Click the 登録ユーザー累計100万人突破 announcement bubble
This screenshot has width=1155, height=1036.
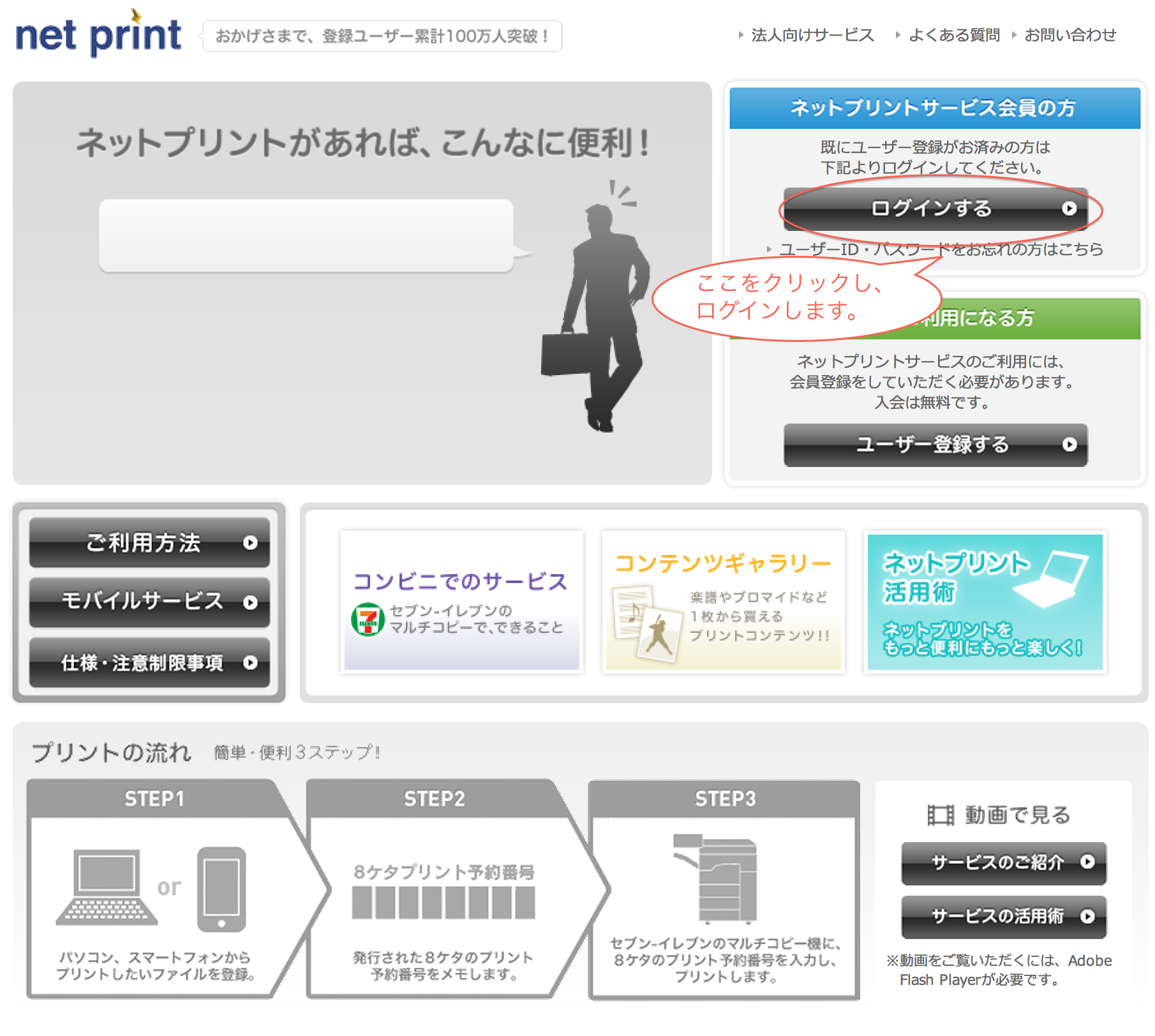382,36
